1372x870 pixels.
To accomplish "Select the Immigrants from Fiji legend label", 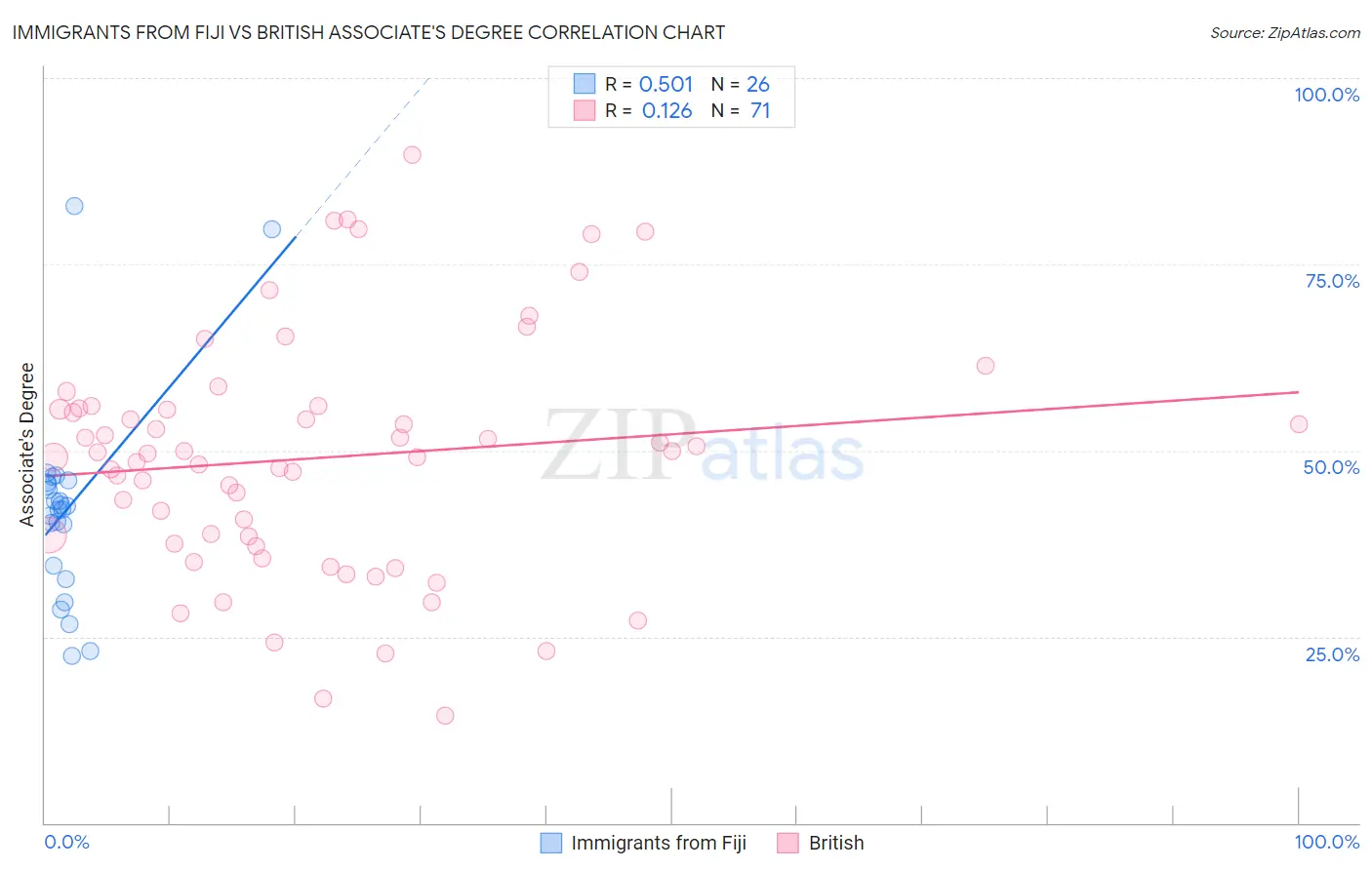I will (x=659, y=843).
